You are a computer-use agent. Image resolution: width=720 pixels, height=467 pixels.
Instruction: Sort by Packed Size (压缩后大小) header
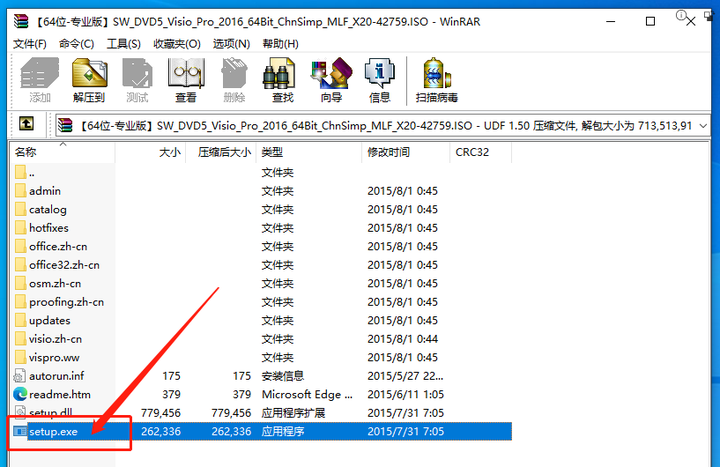tap(221, 152)
